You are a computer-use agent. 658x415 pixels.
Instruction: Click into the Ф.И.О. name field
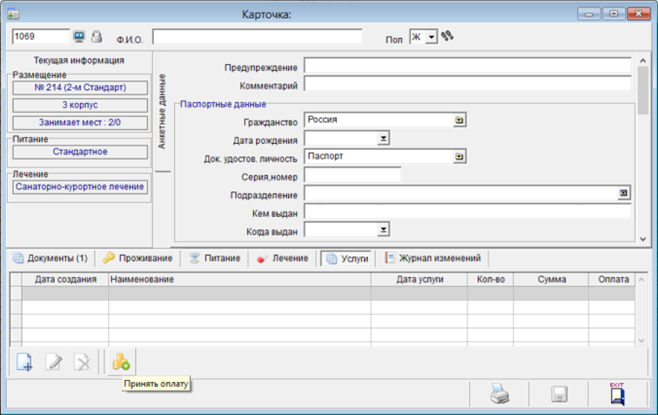pos(257,37)
